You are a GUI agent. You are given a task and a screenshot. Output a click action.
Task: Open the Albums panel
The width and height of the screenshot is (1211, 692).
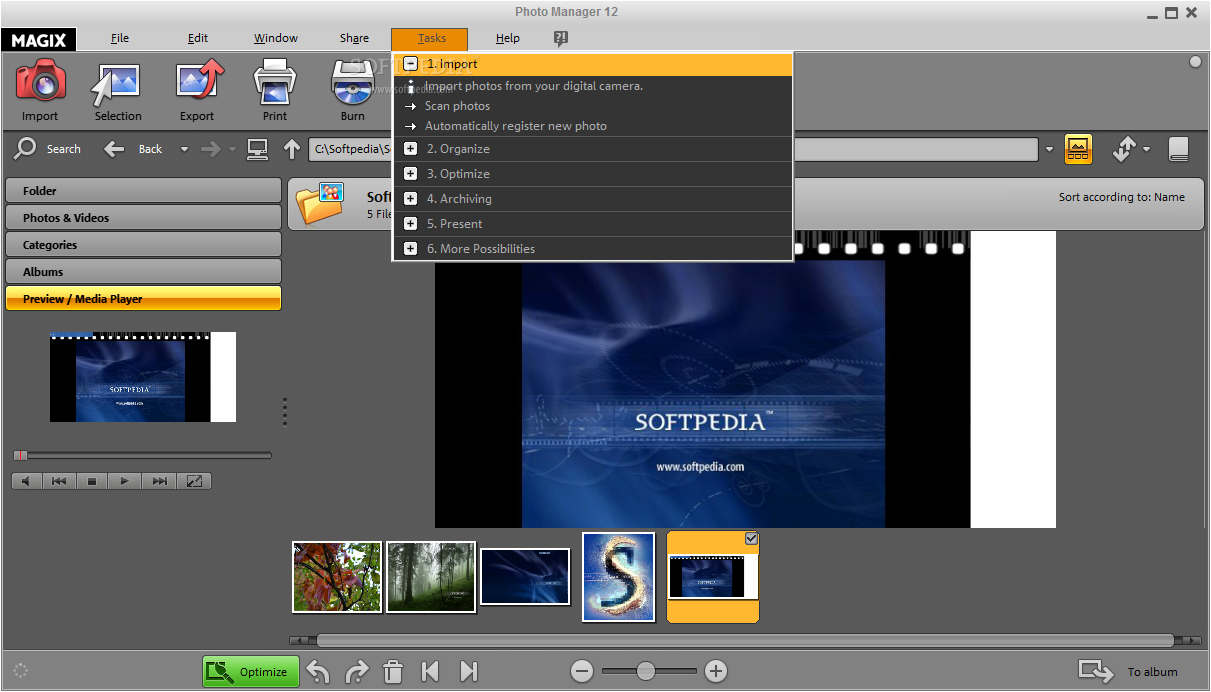point(143,271)
